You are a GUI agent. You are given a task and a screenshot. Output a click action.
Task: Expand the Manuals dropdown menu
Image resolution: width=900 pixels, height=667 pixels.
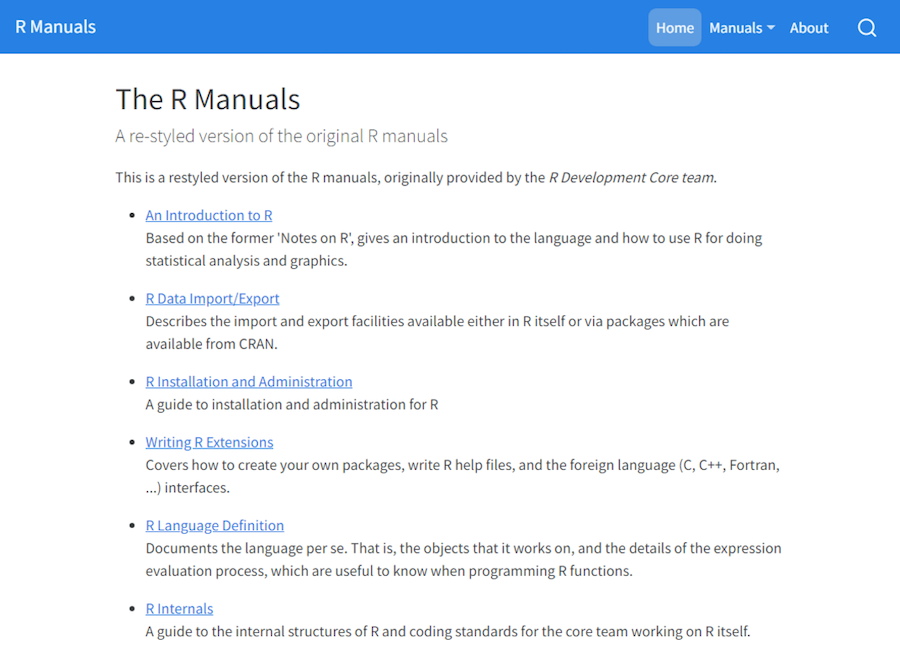click(x=742, y=28)
